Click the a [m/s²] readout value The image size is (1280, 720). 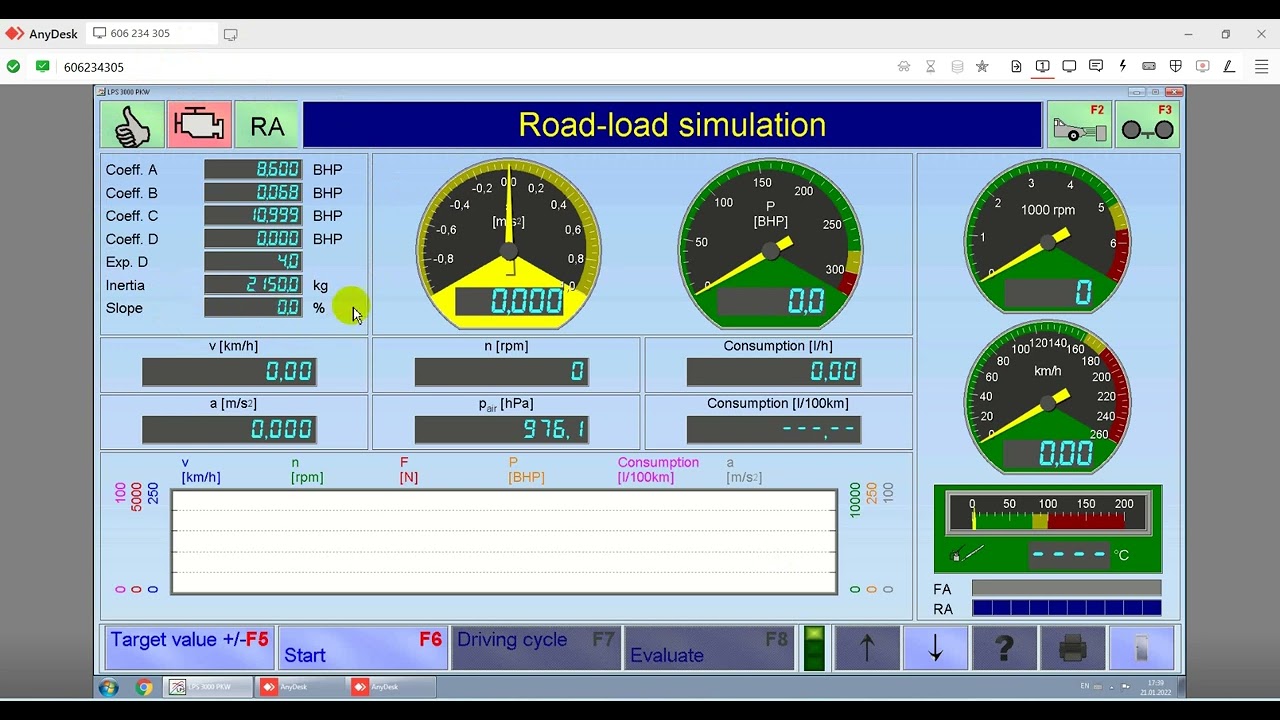point(229,429)
